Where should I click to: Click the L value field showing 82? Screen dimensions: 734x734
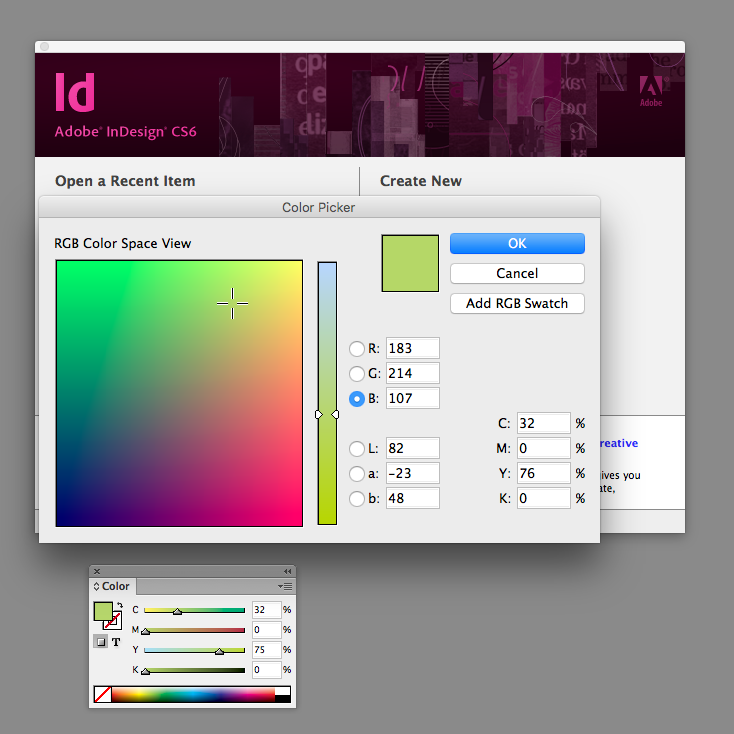click(x=412, y=448)
